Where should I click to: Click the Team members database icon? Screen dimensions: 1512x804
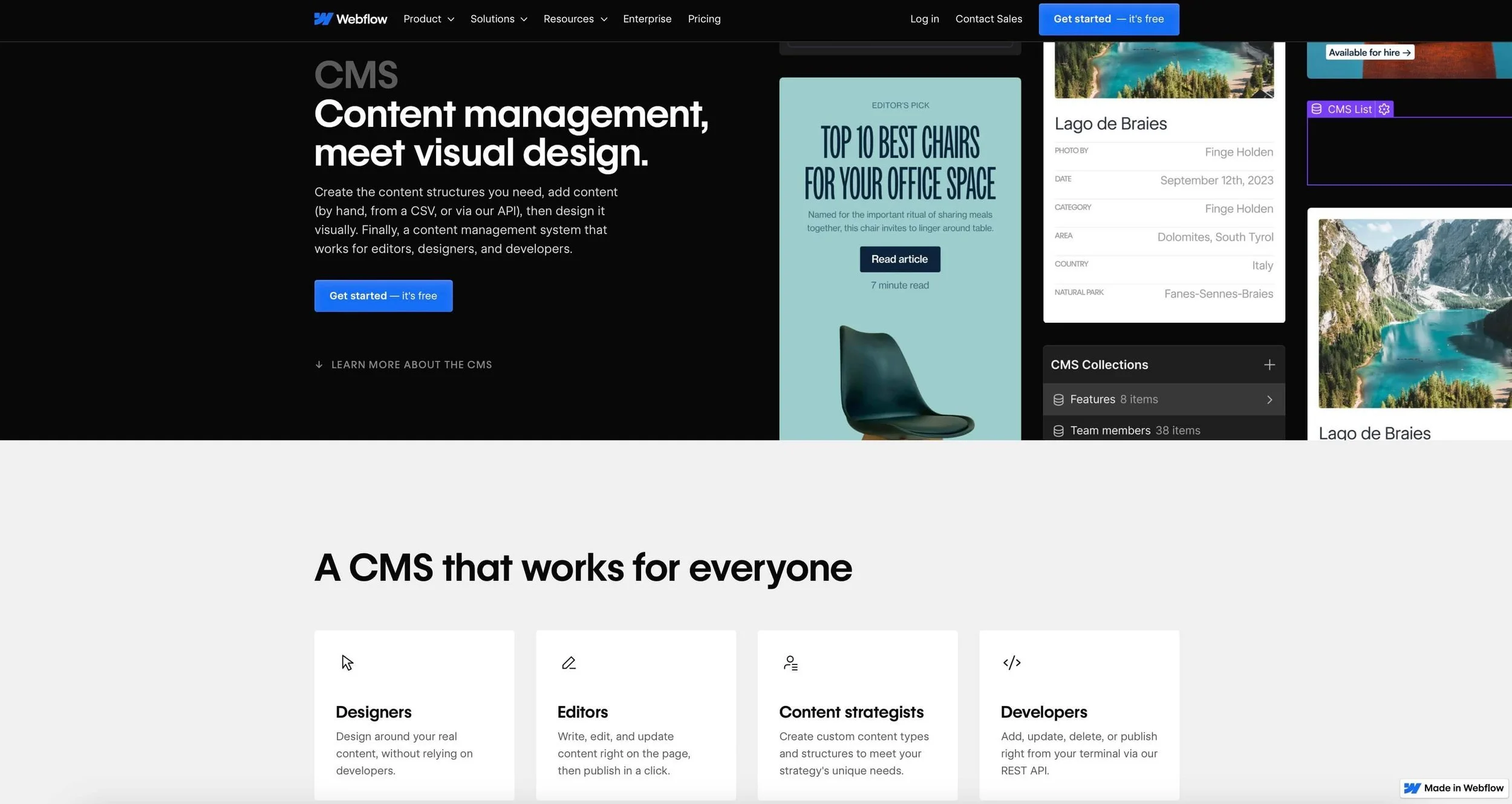pos(1058,431)
